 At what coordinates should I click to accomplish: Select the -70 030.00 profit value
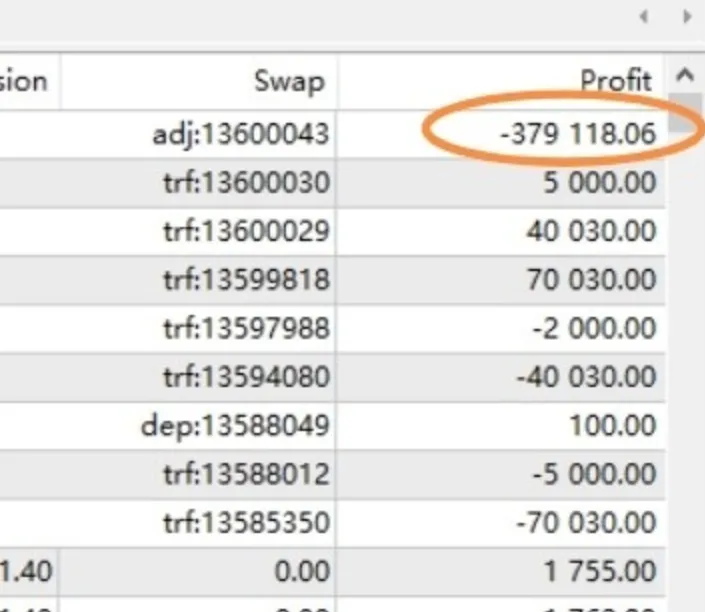click(586, 523)
